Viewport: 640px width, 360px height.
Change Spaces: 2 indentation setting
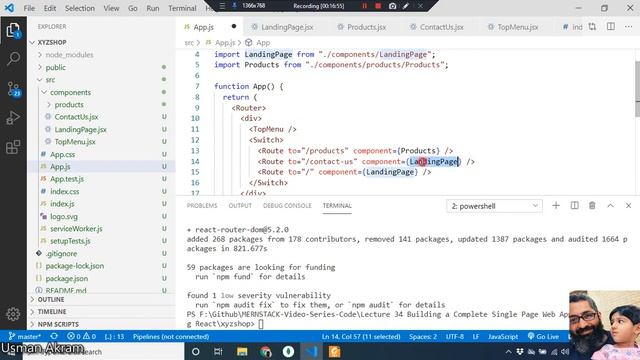423,337
